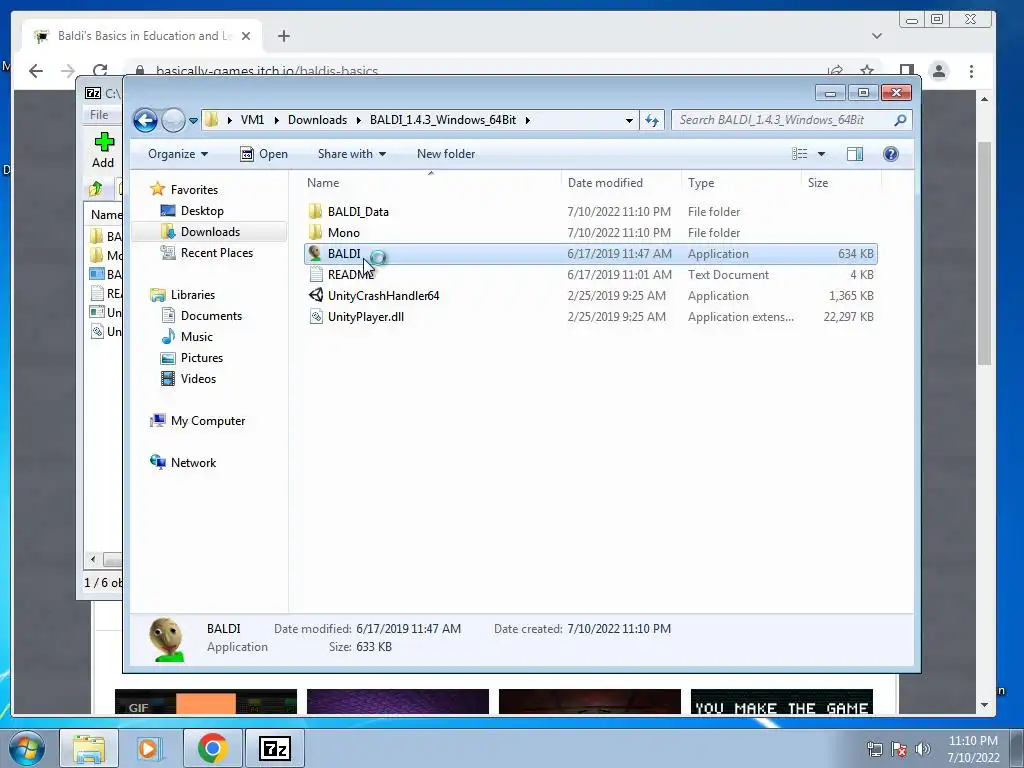The height and width of the screenshot is (768, 1024).
Task: Open Documents library
Action: [211, 315]
